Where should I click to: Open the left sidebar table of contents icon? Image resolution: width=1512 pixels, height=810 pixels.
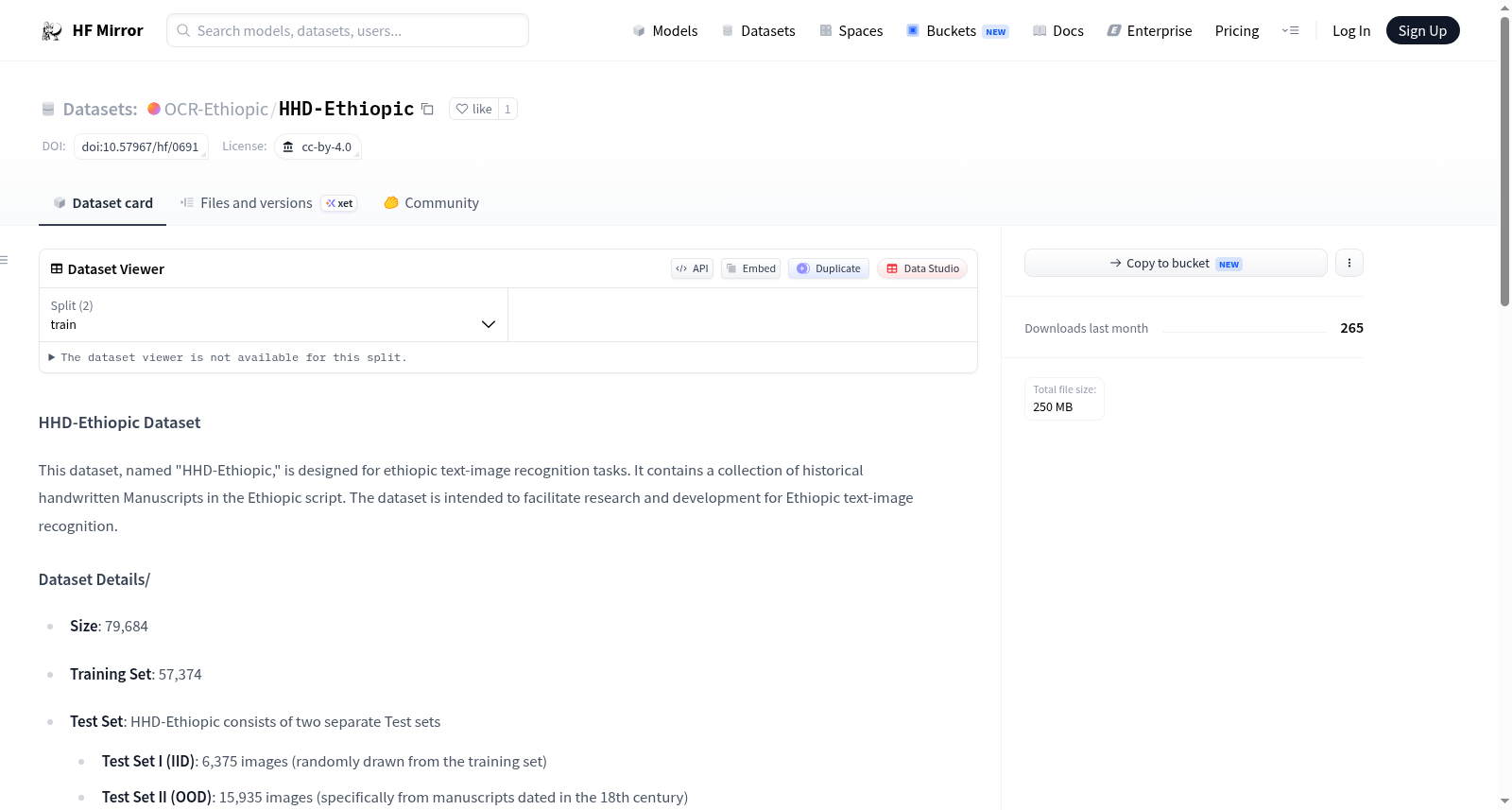[x=4, y=260]
